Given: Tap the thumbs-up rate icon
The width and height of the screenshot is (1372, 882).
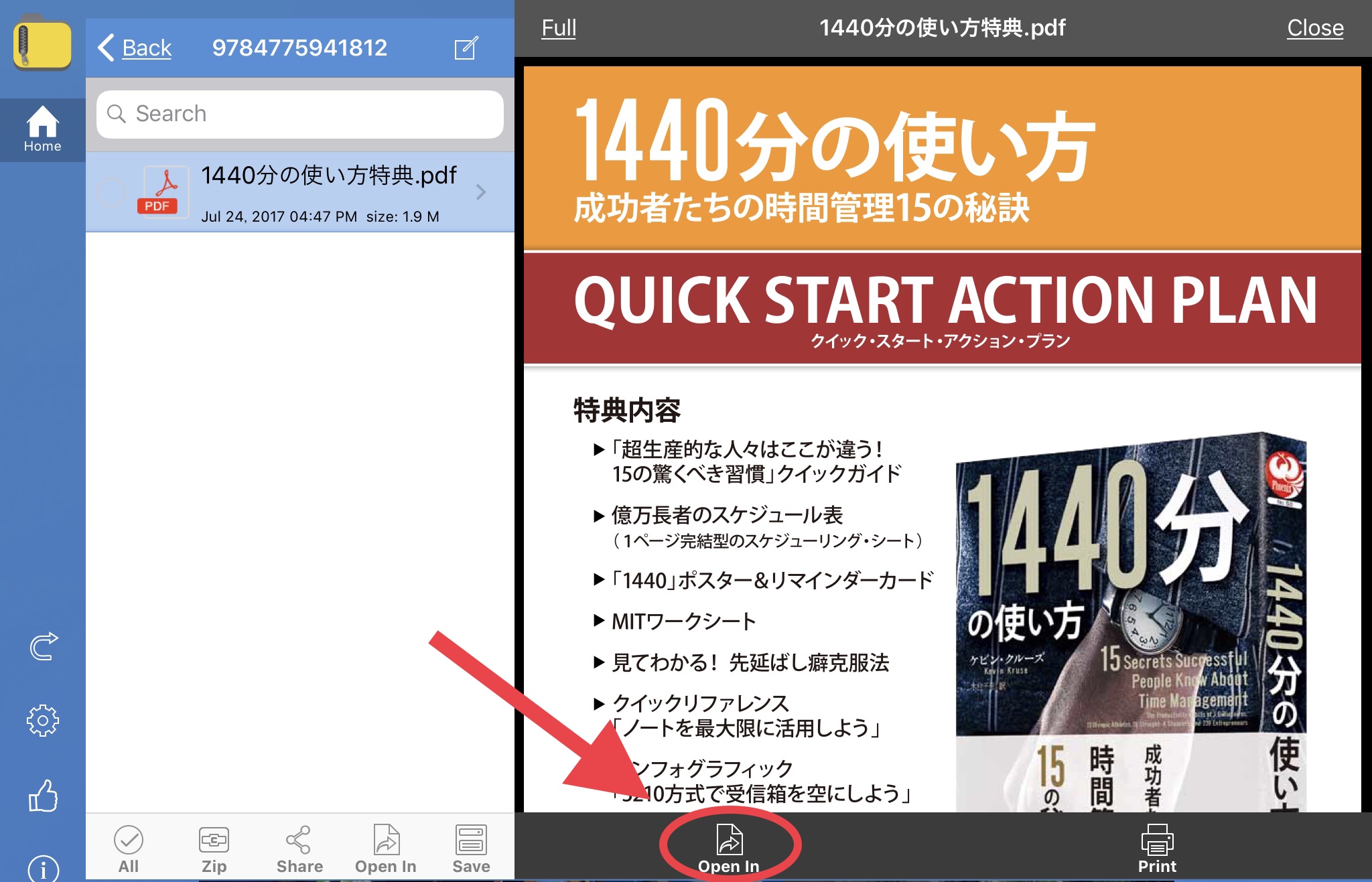Looking at the screenshot, I should (x=43, y=795).
